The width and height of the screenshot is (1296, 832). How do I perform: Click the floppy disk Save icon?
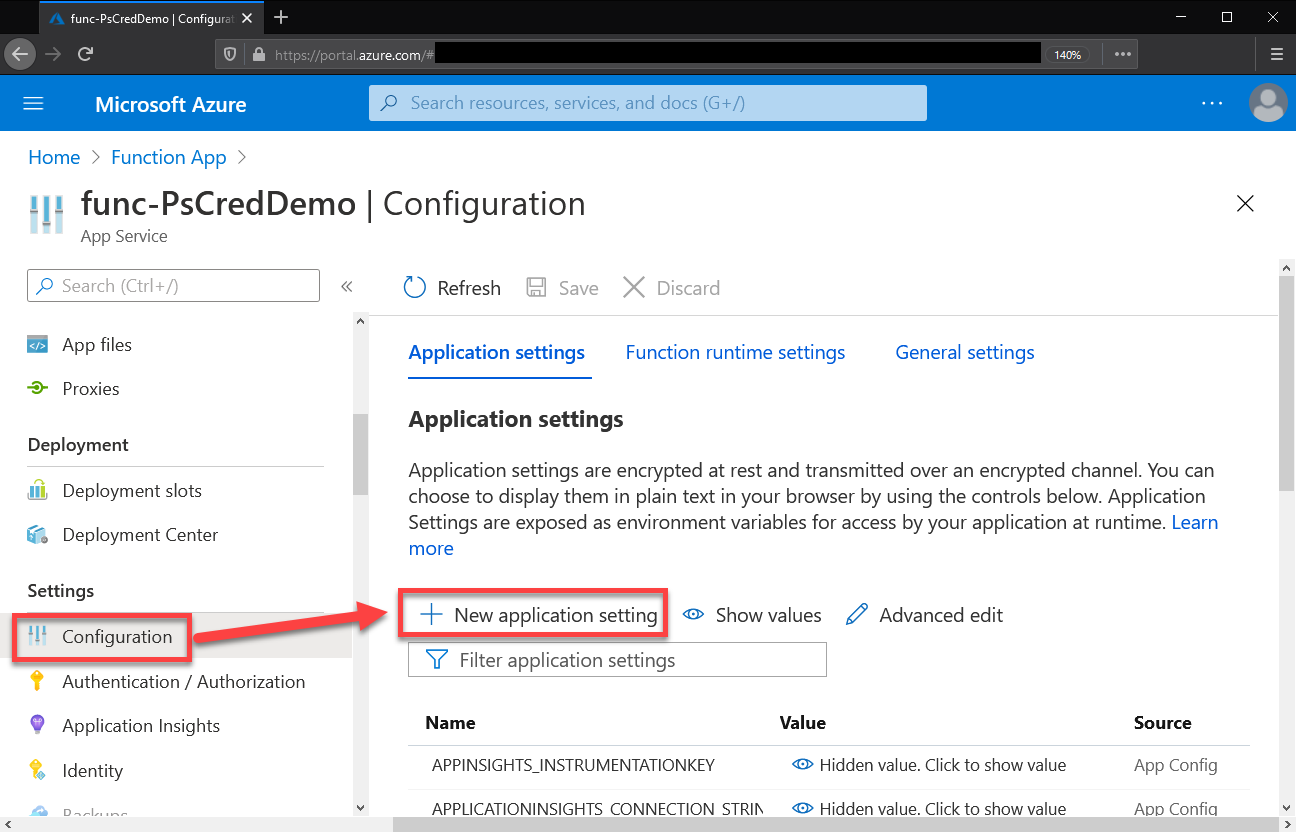pos(537,288)
